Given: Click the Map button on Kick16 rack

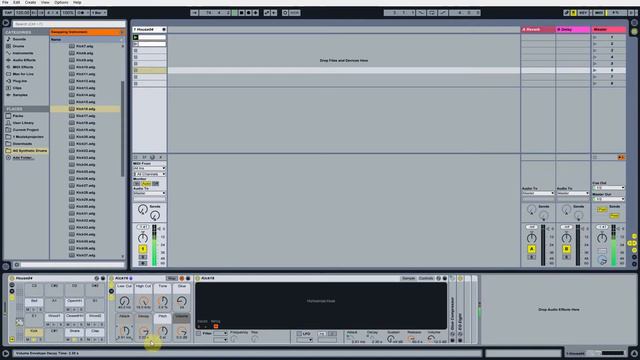Looking at the screenshot, I should pyautogui.click(x=172, y=278).
